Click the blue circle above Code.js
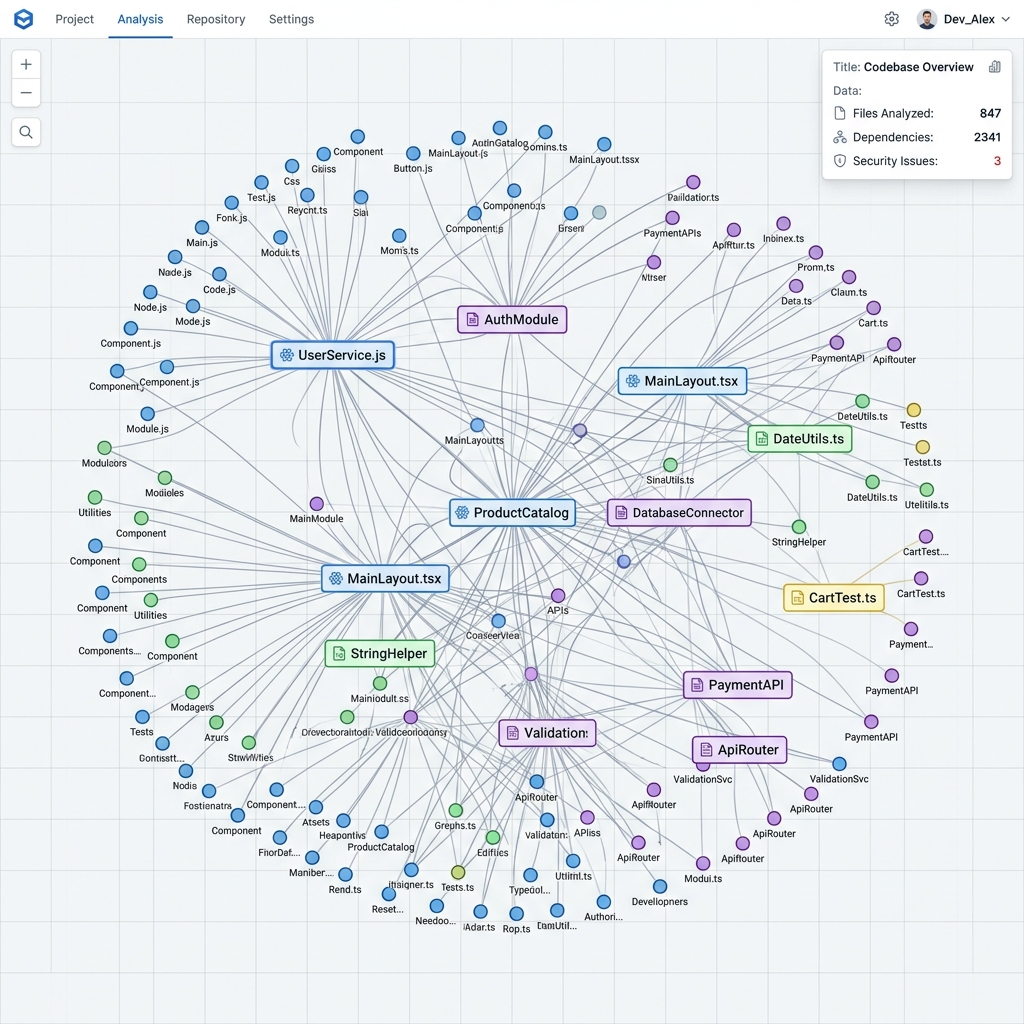The width and height of the screenshot is (1024, 1024). [219, 274]
